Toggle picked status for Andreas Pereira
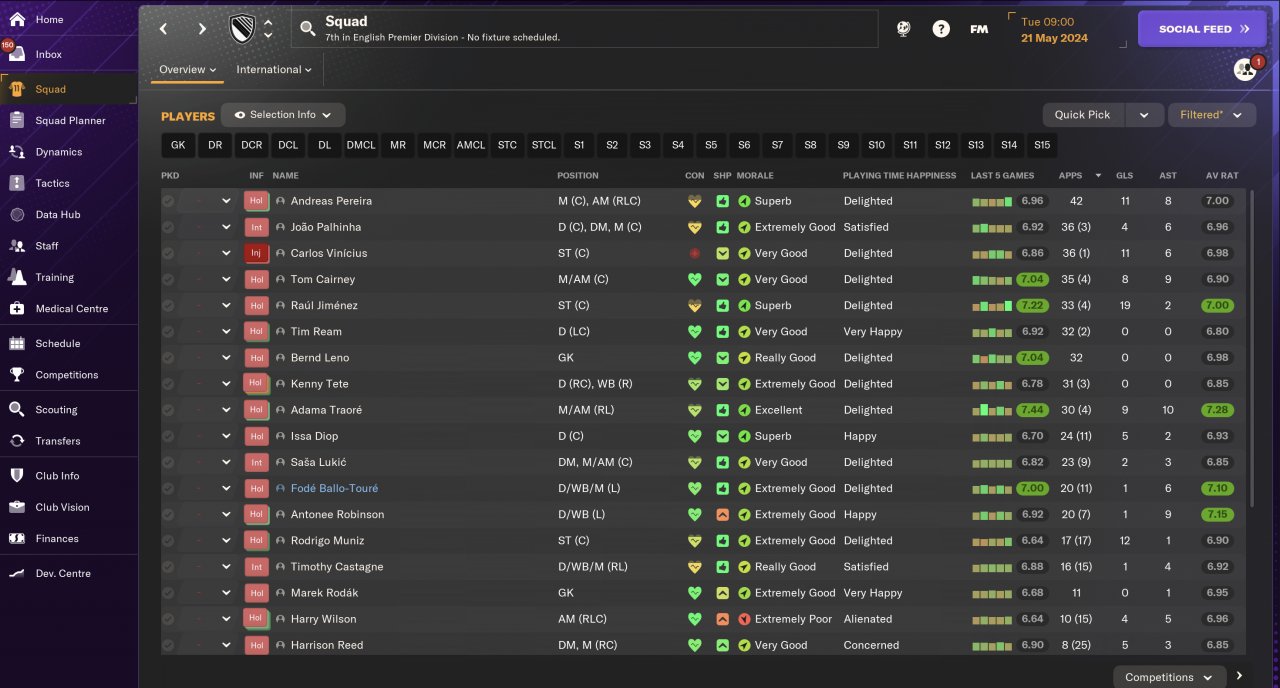The image size is (1280, 688). (x=168, y=201)
